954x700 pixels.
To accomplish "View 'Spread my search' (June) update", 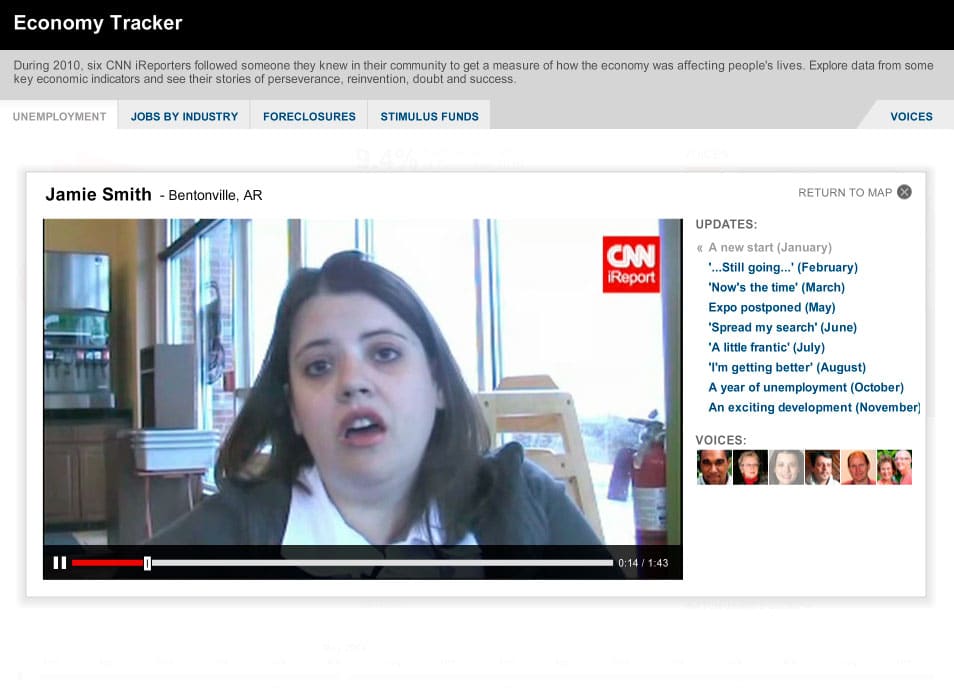I will click(782, 328).
